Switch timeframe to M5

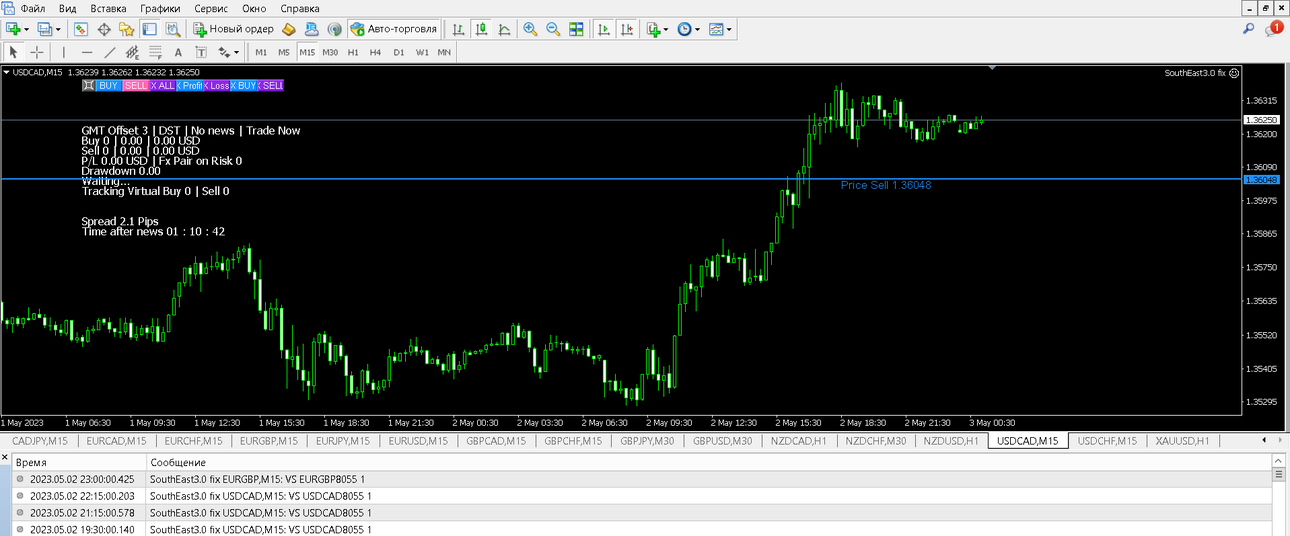point(284,52)
